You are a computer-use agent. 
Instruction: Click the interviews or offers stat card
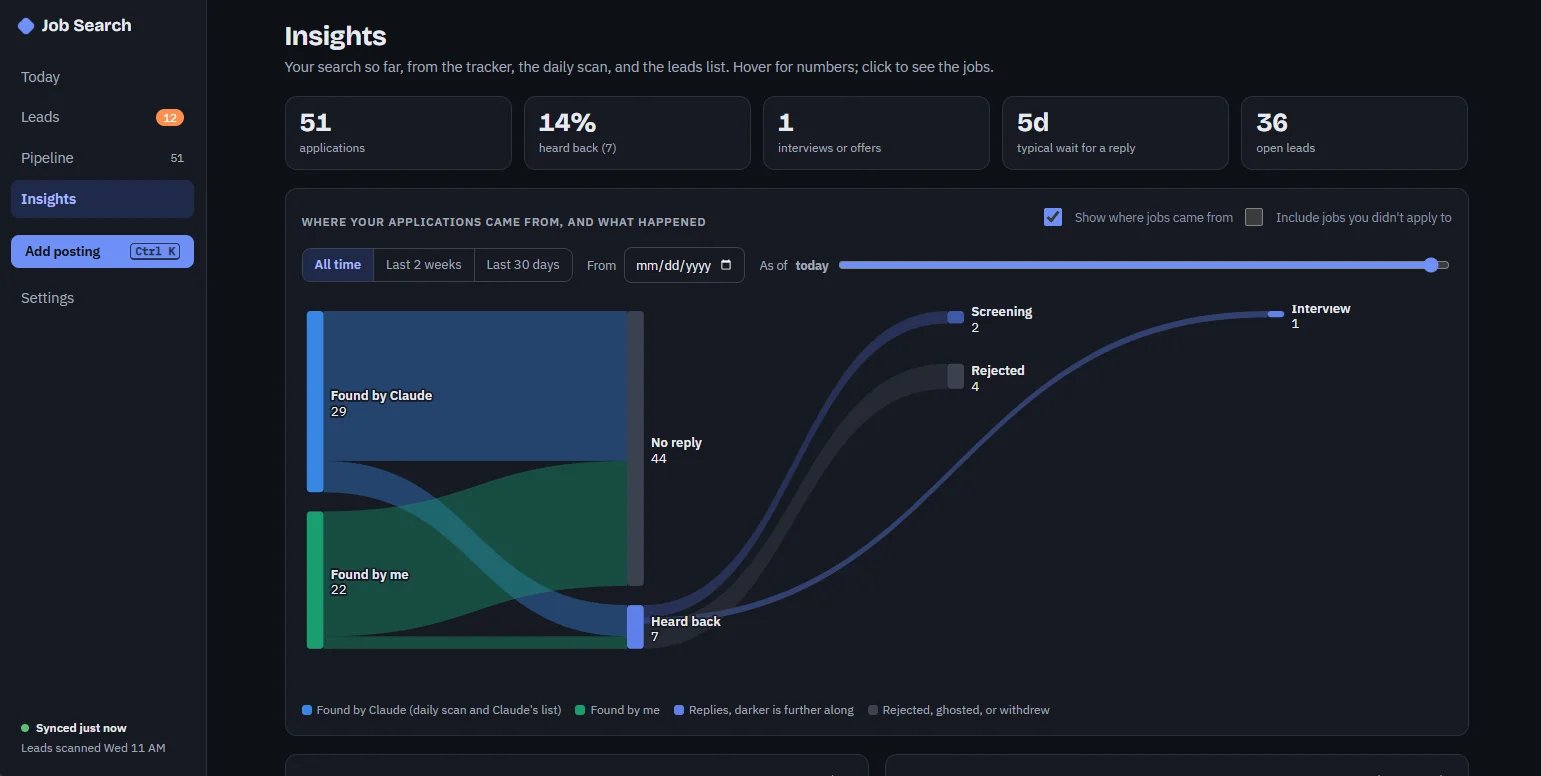(x=876, y=133)
